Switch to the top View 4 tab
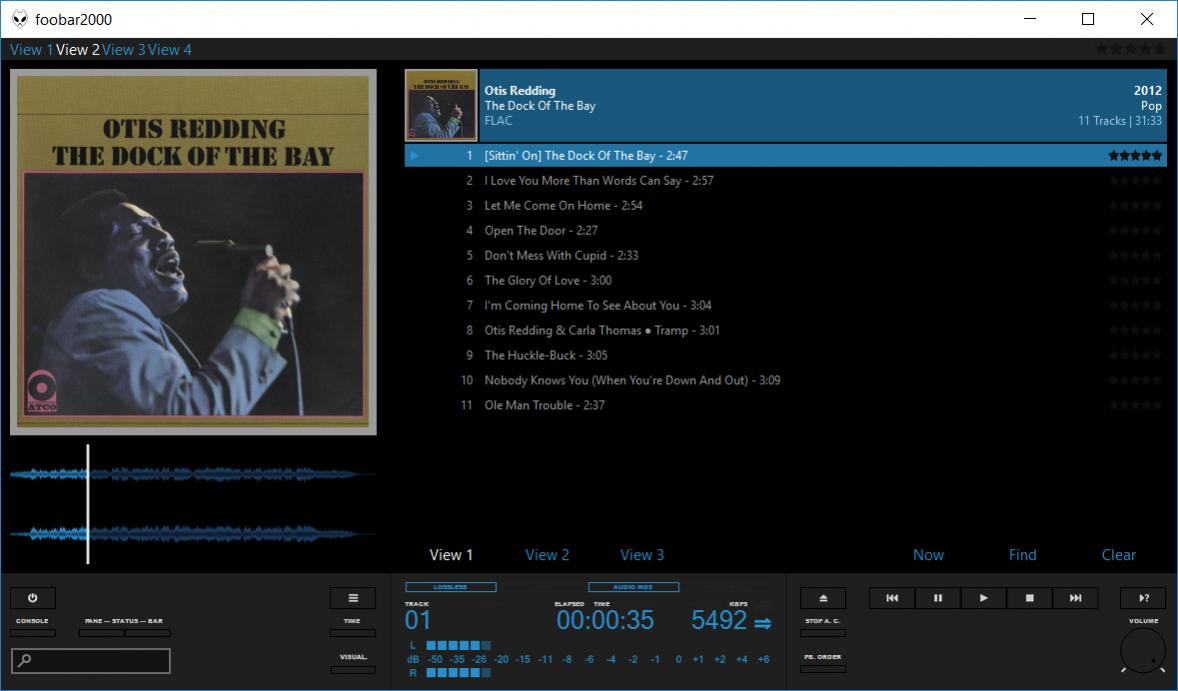This screenshot has height=691, width=1178. 170,50
